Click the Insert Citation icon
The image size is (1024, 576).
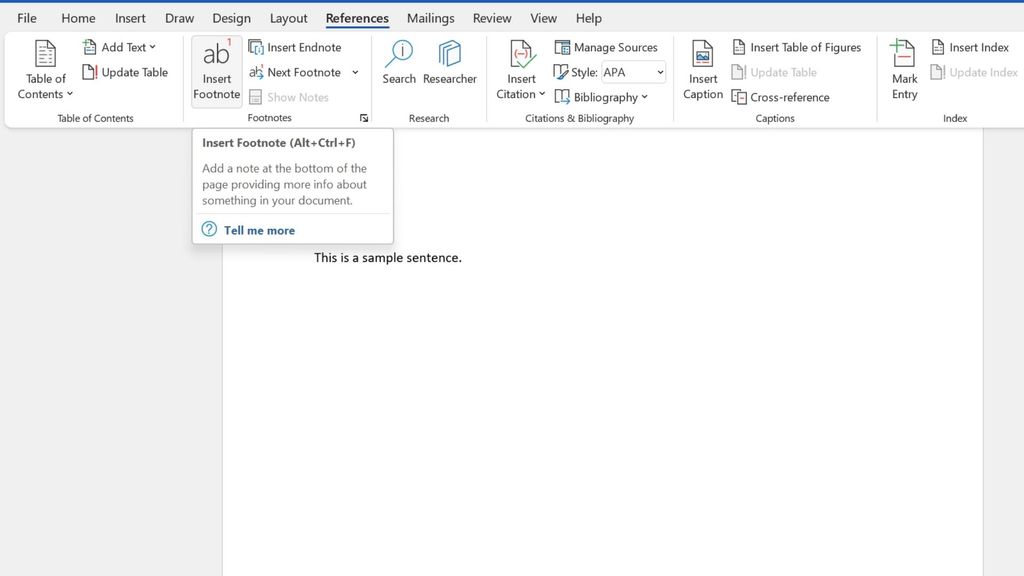(520, 68)
